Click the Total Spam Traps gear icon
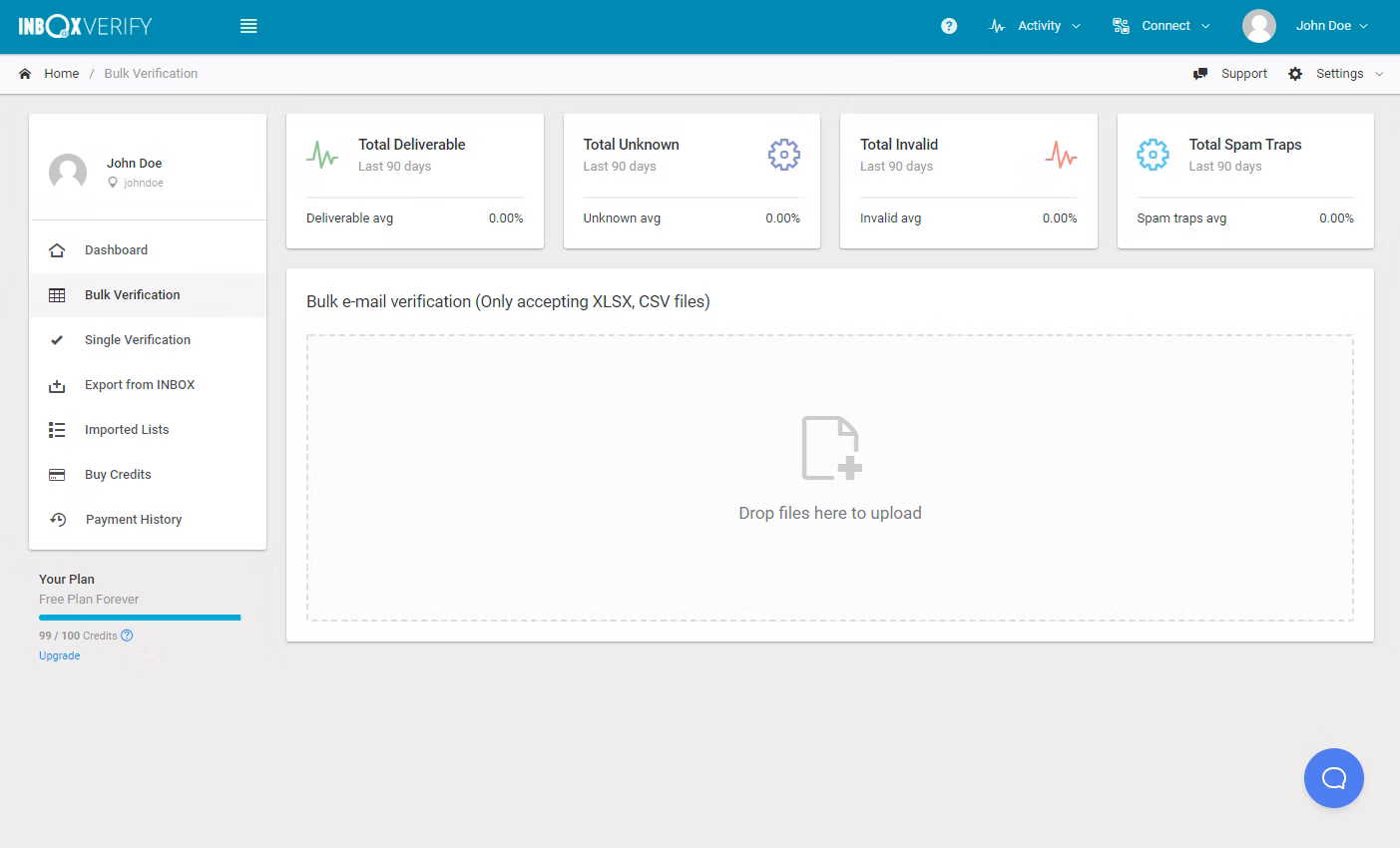Screen dimensions: 1400x848 click(x=1153, y=155)
